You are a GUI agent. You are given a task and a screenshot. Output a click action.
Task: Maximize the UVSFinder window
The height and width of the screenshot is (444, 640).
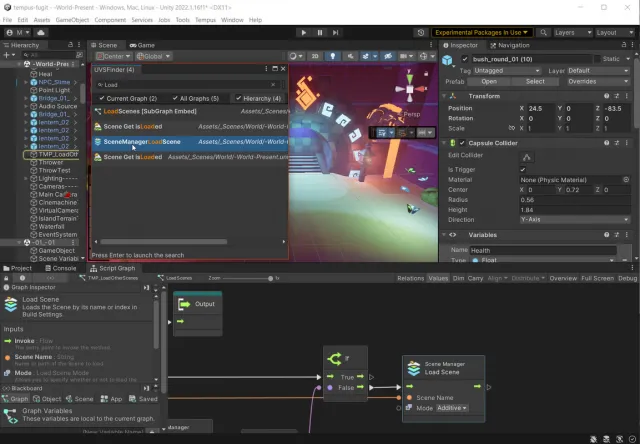click(275, 69)
